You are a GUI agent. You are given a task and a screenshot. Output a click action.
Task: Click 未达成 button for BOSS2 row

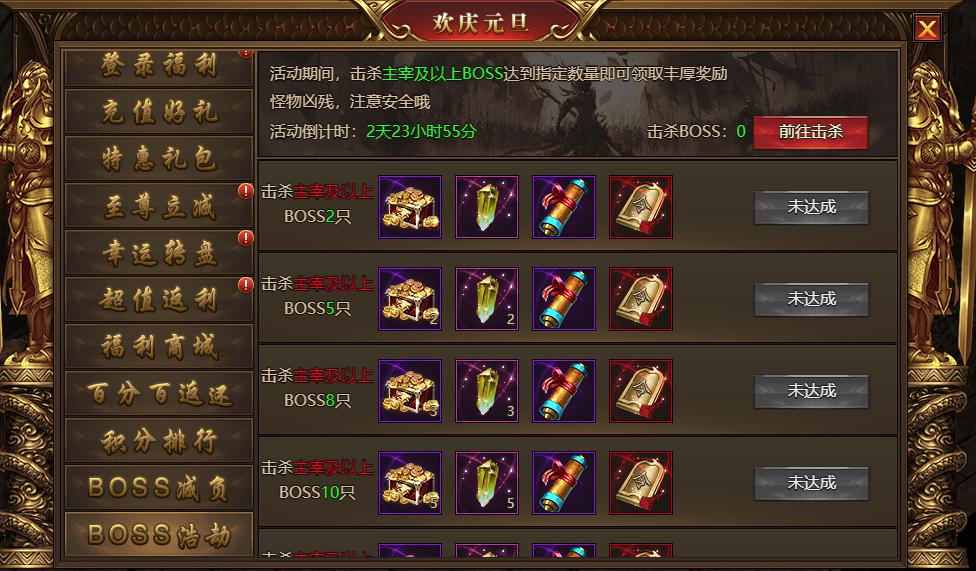tap(812, 207)
